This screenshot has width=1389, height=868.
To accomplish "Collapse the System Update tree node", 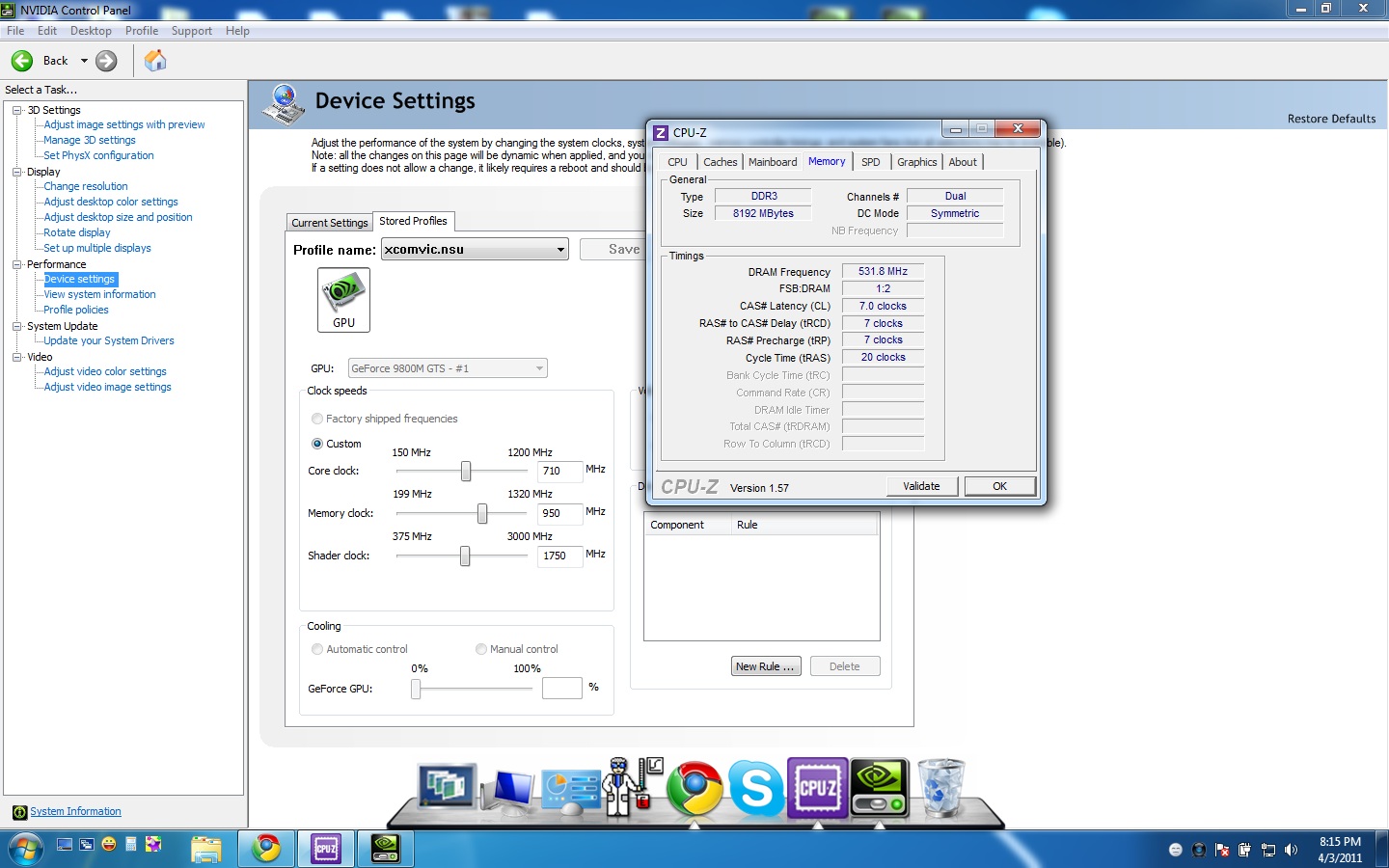I will tap(16, 326).
